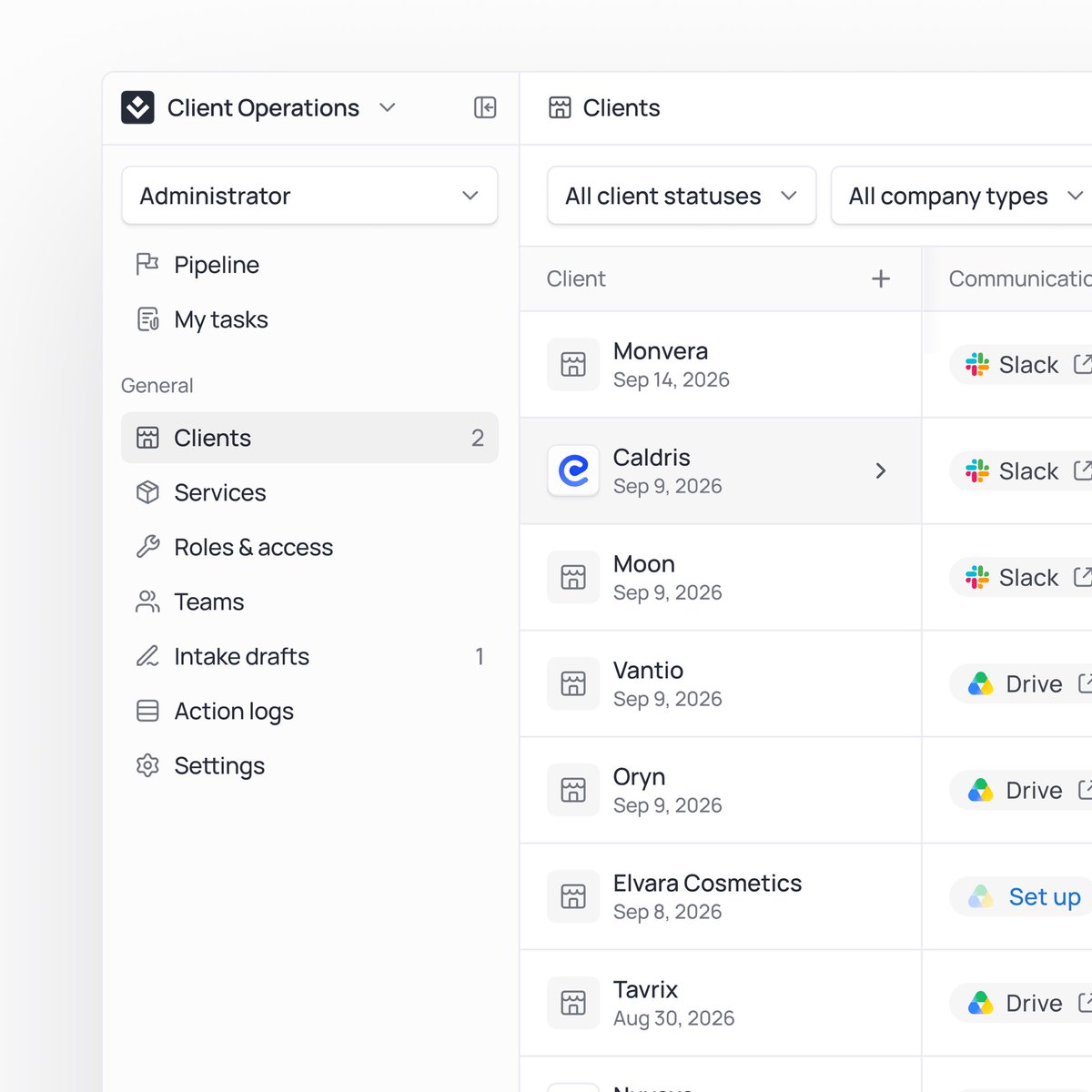
Task: Add a client with the plus icon
Action: [x=881, y=278]
